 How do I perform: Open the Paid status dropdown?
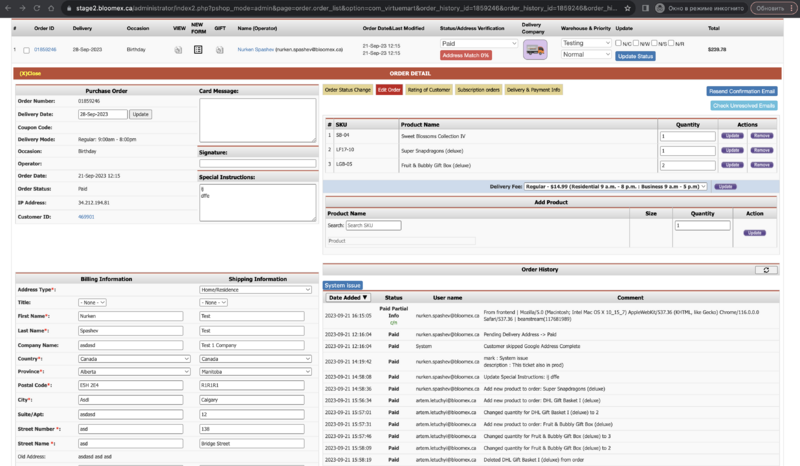[x=479, y=44]
